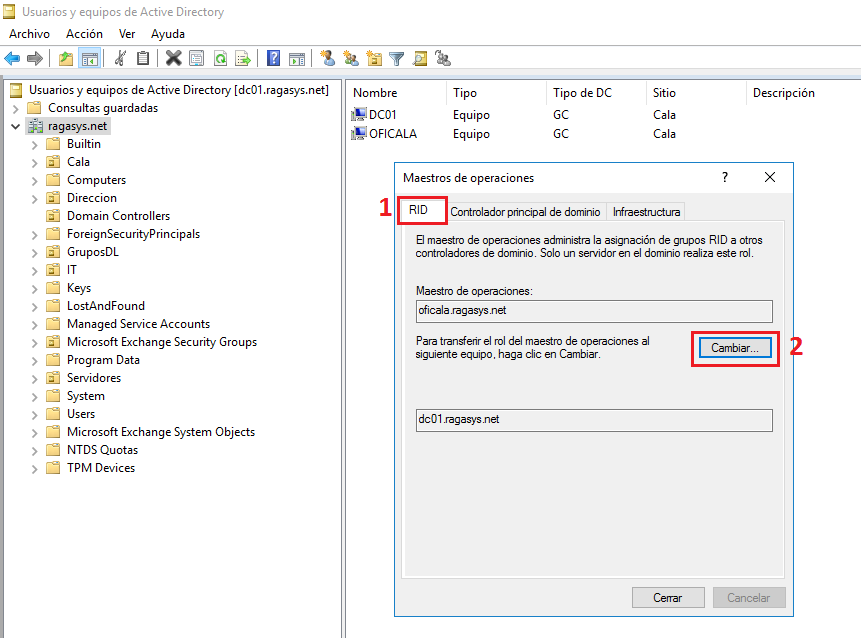Click the Export list toolbar icon

click(243, 58)
